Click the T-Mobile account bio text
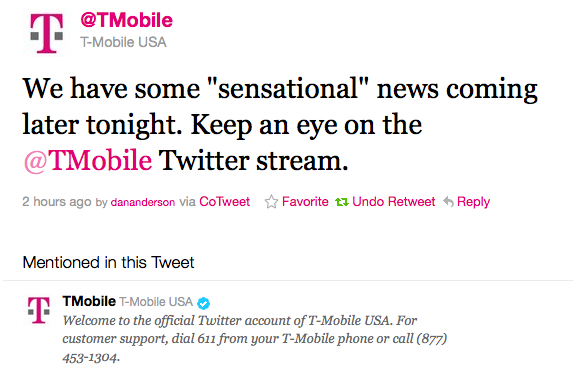Viewport: 582px width, 377px height. (255, 339)
